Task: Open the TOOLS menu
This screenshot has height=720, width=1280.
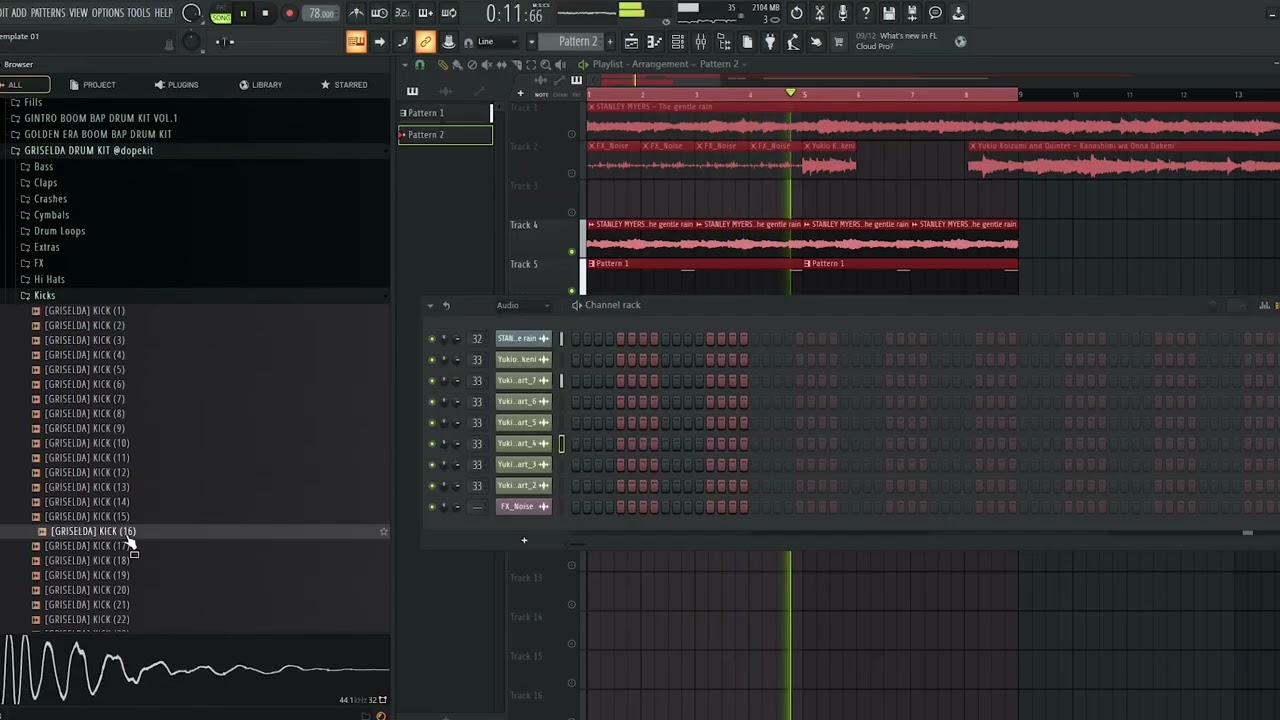Action: pos(139,13)
